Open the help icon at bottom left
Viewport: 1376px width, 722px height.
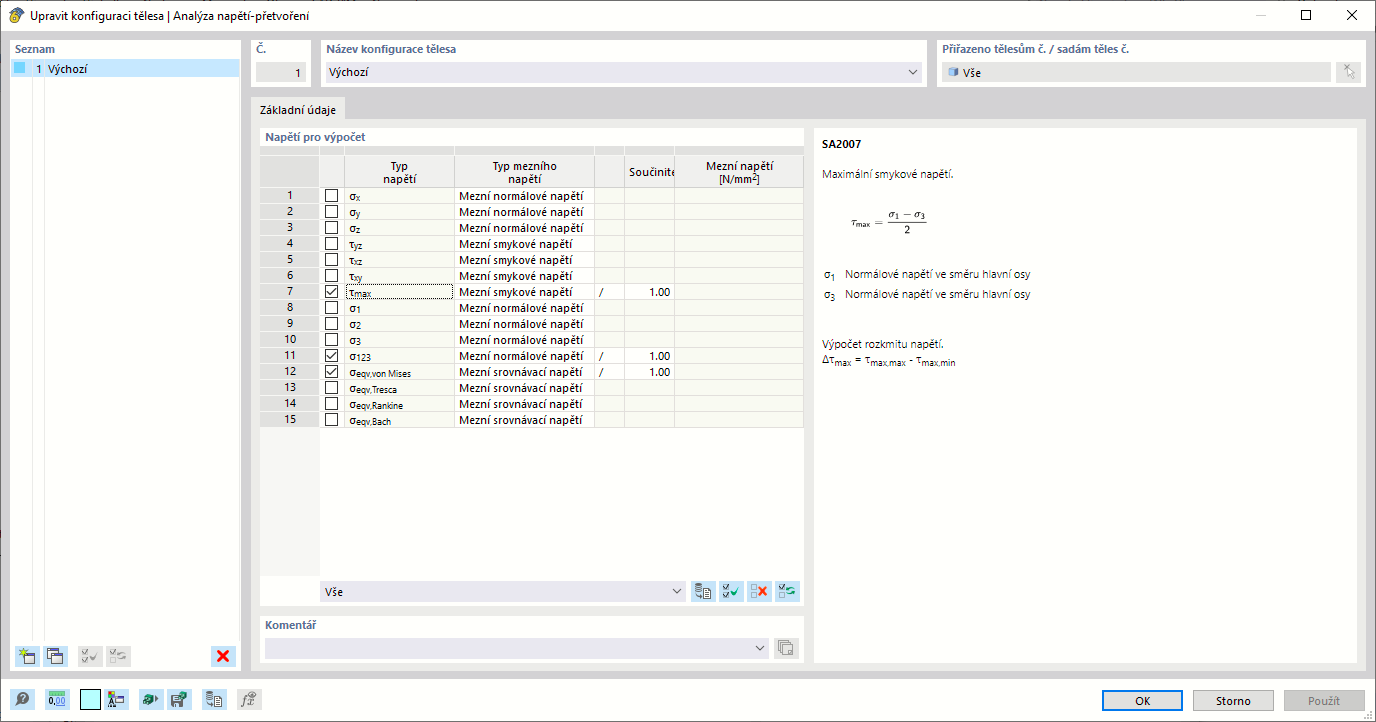(x=22, y=700)
